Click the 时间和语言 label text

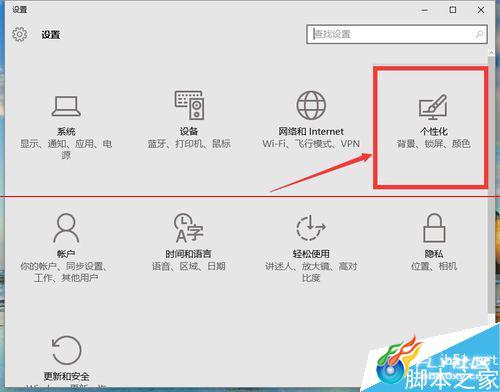[x=188, y=254]
